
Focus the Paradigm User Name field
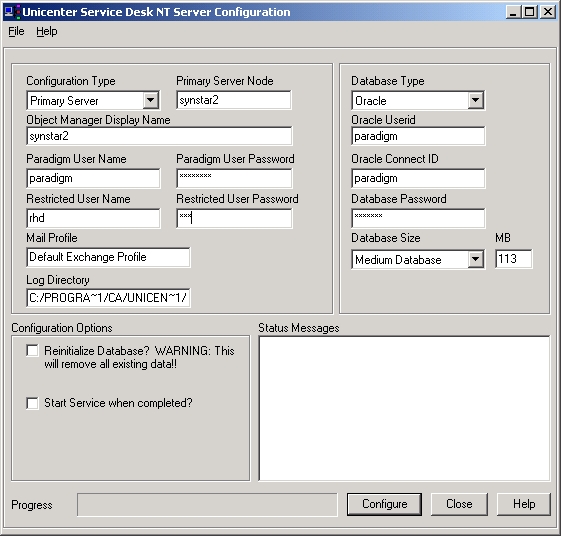tap(93, 178)
